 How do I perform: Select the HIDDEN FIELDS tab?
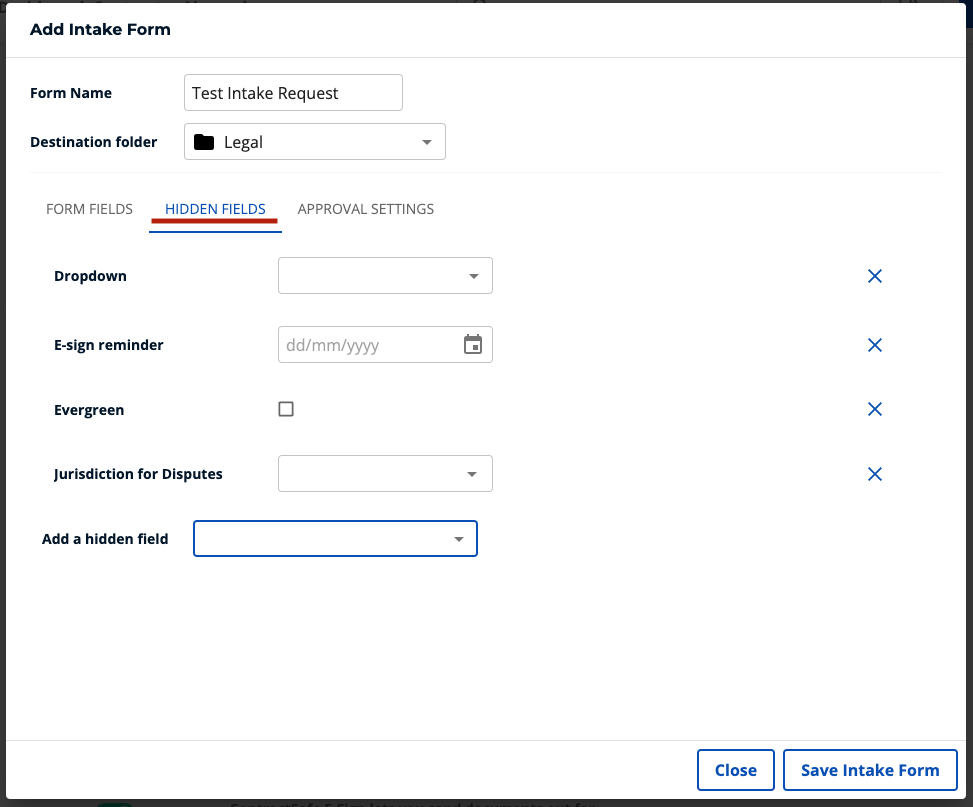pyautogui.click(x=215, y=209)
